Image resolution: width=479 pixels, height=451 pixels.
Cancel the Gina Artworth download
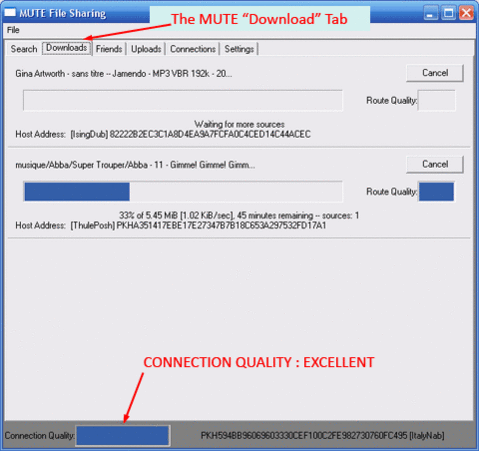coord(435,73)
